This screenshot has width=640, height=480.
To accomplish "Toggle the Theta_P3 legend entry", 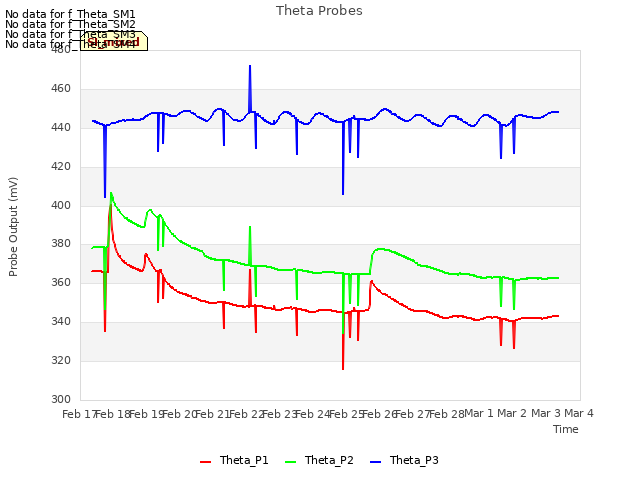I will click(x=404, y=460).
